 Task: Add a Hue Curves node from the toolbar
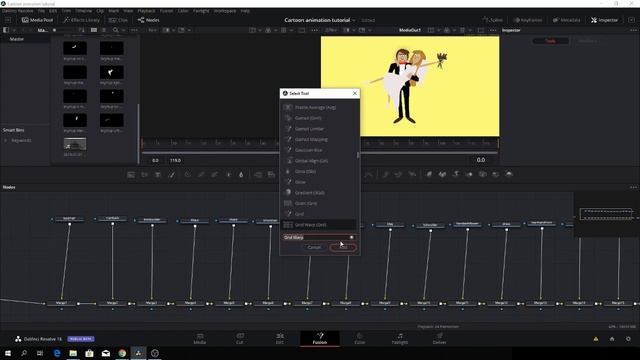pyautogui.click(x=215, y=175)
